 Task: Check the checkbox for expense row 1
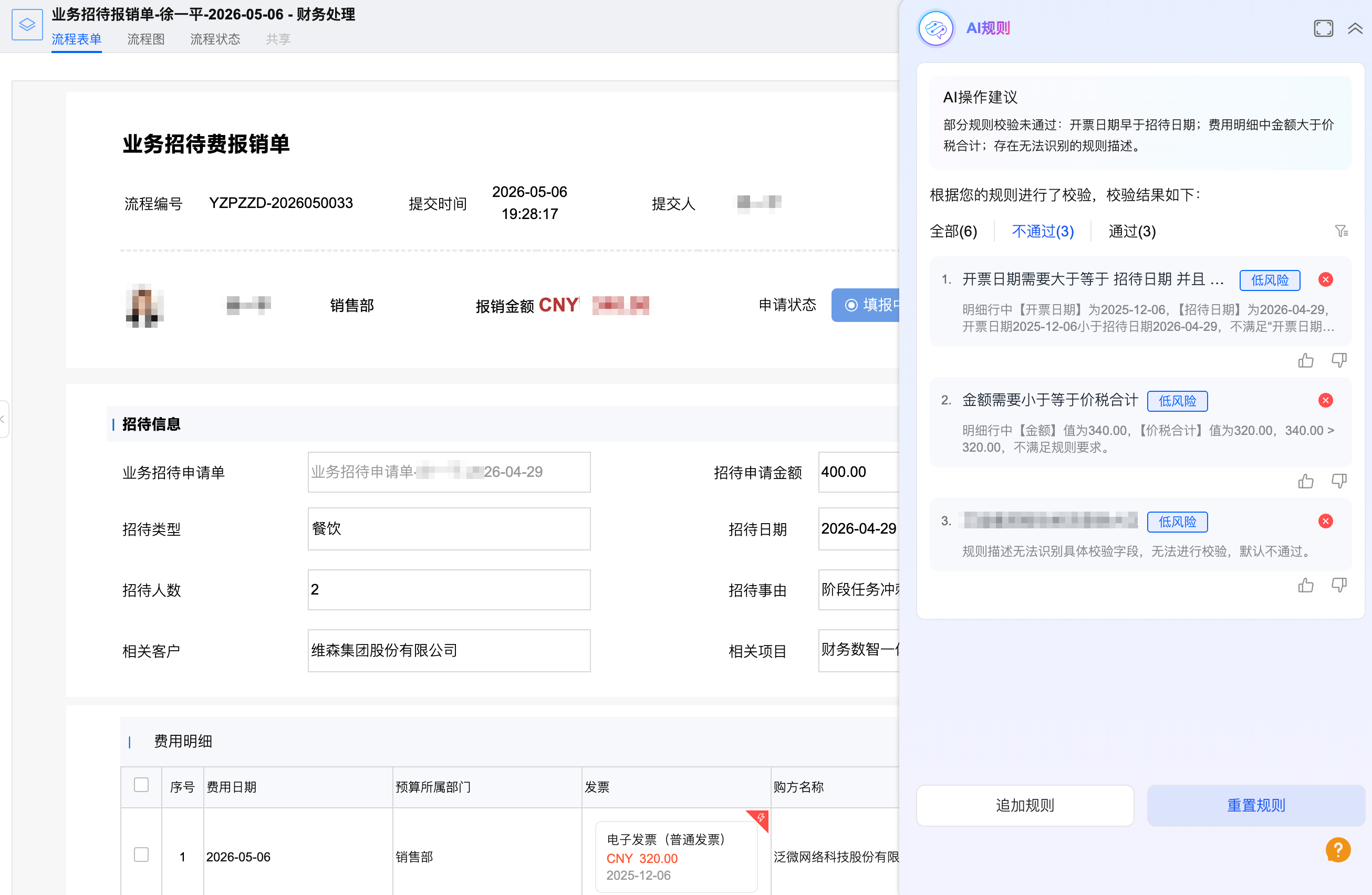click(141, 854)
